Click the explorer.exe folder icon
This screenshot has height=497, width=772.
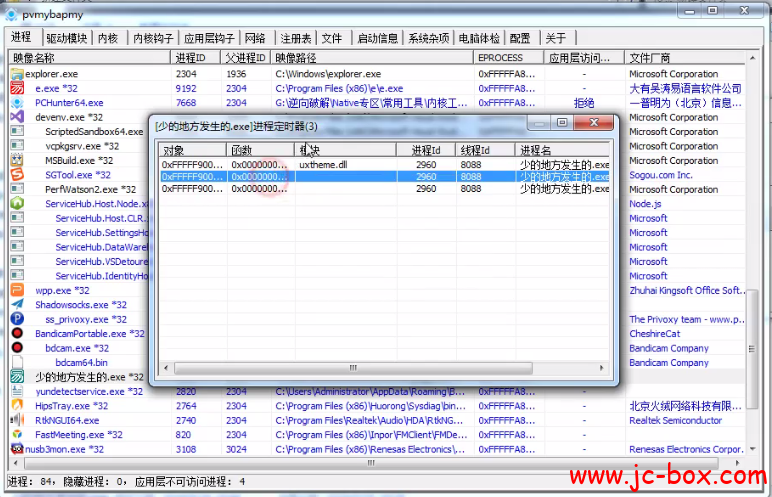(x=17, y=74)
